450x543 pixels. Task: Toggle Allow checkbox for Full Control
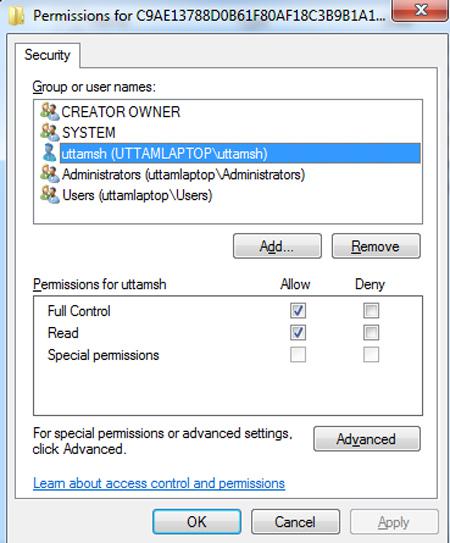(x=298, y=311)
